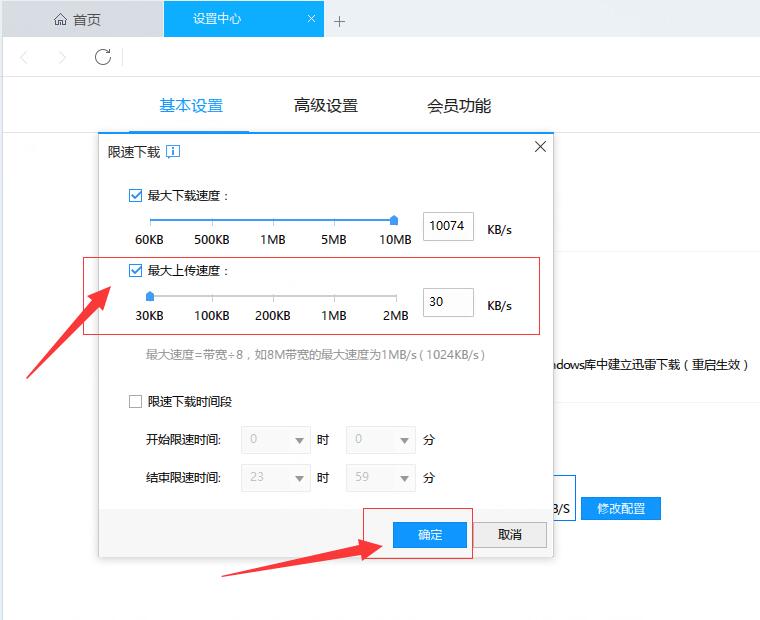Click the 确定 button
This screenshot has width=760, height=620.
[x=430, y=535]
